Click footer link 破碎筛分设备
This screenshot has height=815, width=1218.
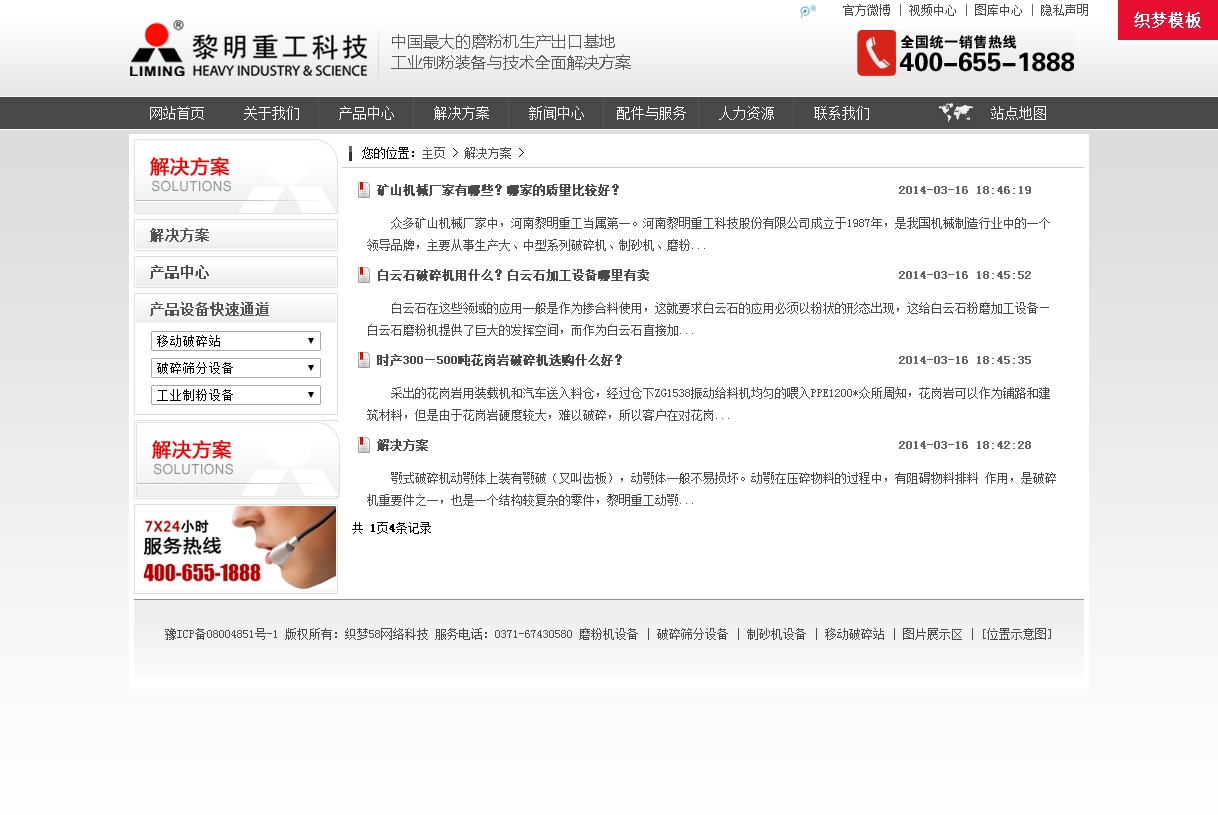pyautogui.click(x=692, y=634)
